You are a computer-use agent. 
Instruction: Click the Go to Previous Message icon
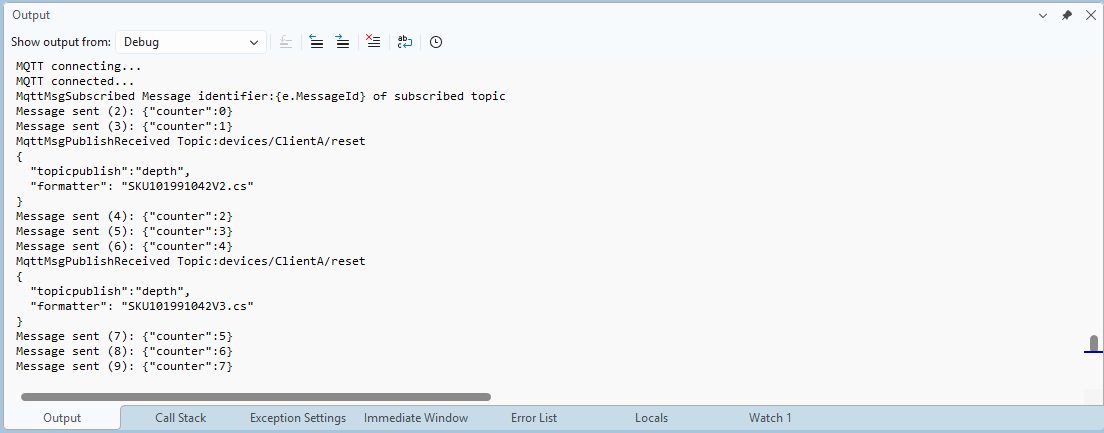pyautogui.click(x=316, y=42)
